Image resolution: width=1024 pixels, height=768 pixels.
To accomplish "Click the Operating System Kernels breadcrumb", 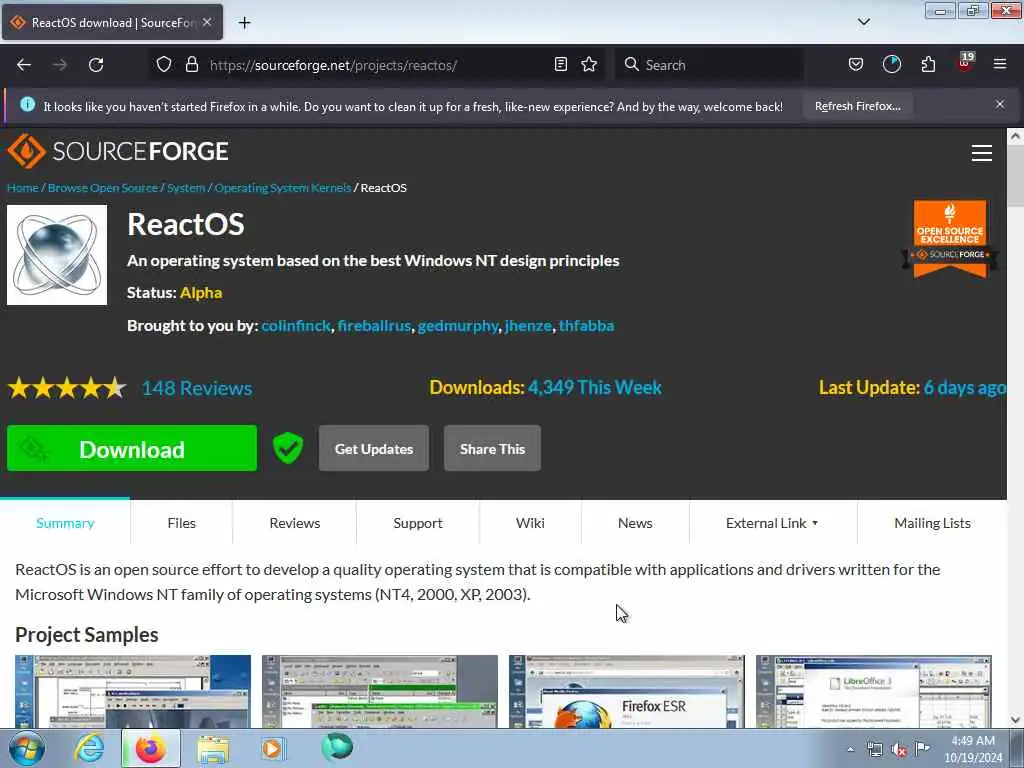I will (283, 187).
